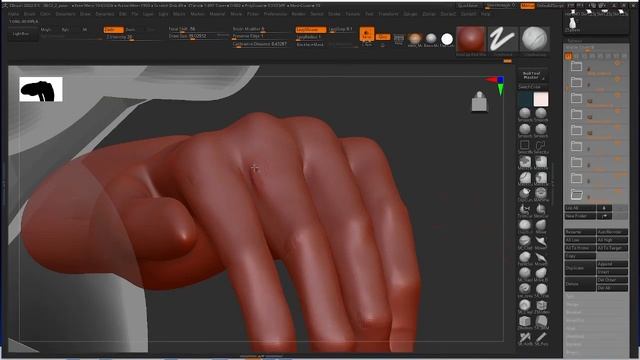Enable Zsub sculpt mode
Screen dimensions: 640x360
point(130,30)
